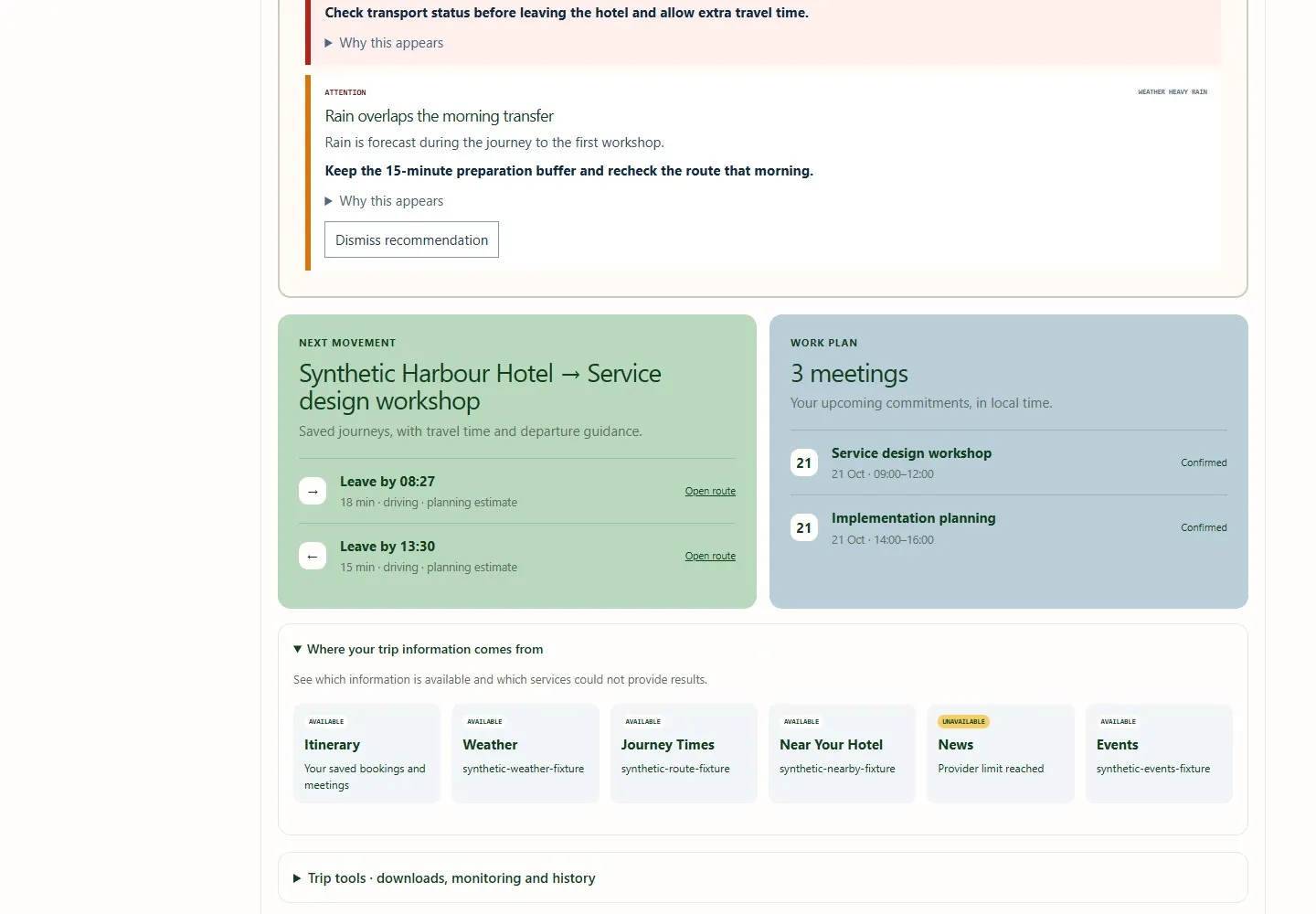Collapse Where your trip information comes from
1316x914 pixels.
419,649
